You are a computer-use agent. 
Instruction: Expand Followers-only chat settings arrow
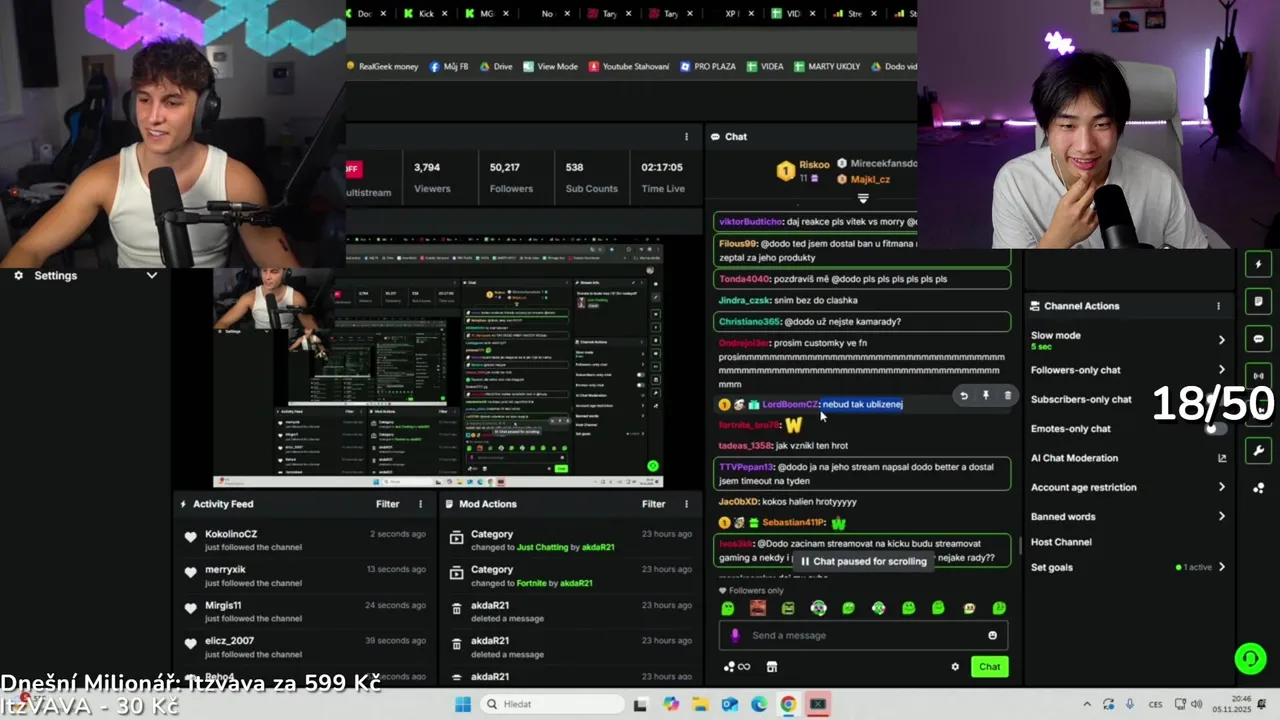1221,370
